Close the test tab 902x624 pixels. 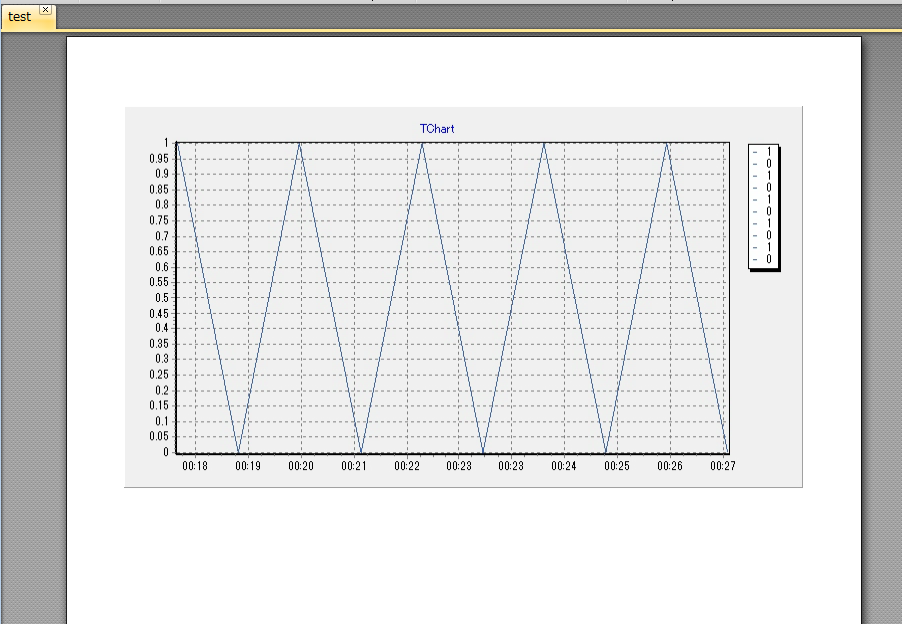44,9
